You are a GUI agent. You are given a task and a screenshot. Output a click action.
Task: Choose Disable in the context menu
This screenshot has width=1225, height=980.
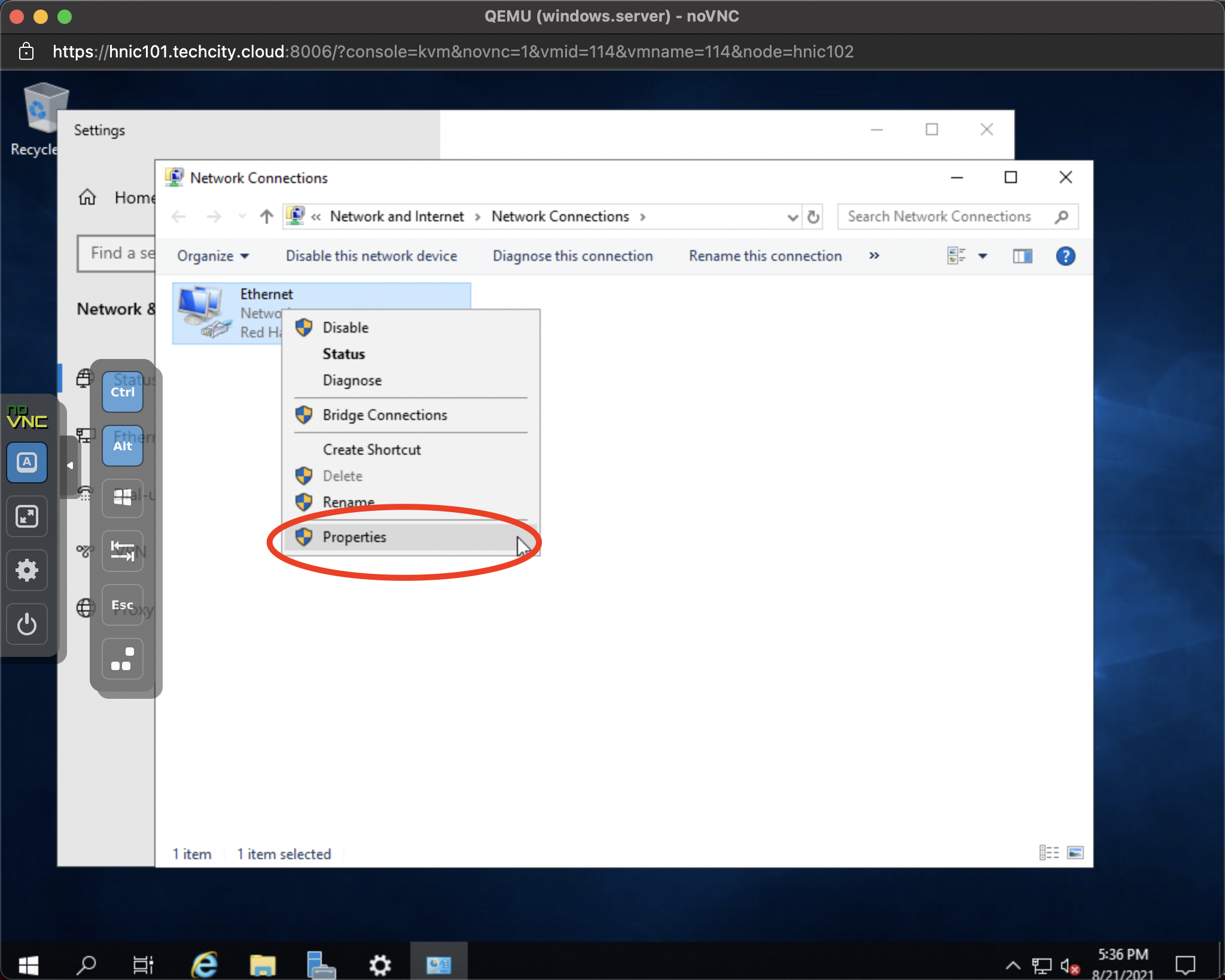[x=412, y=327]
